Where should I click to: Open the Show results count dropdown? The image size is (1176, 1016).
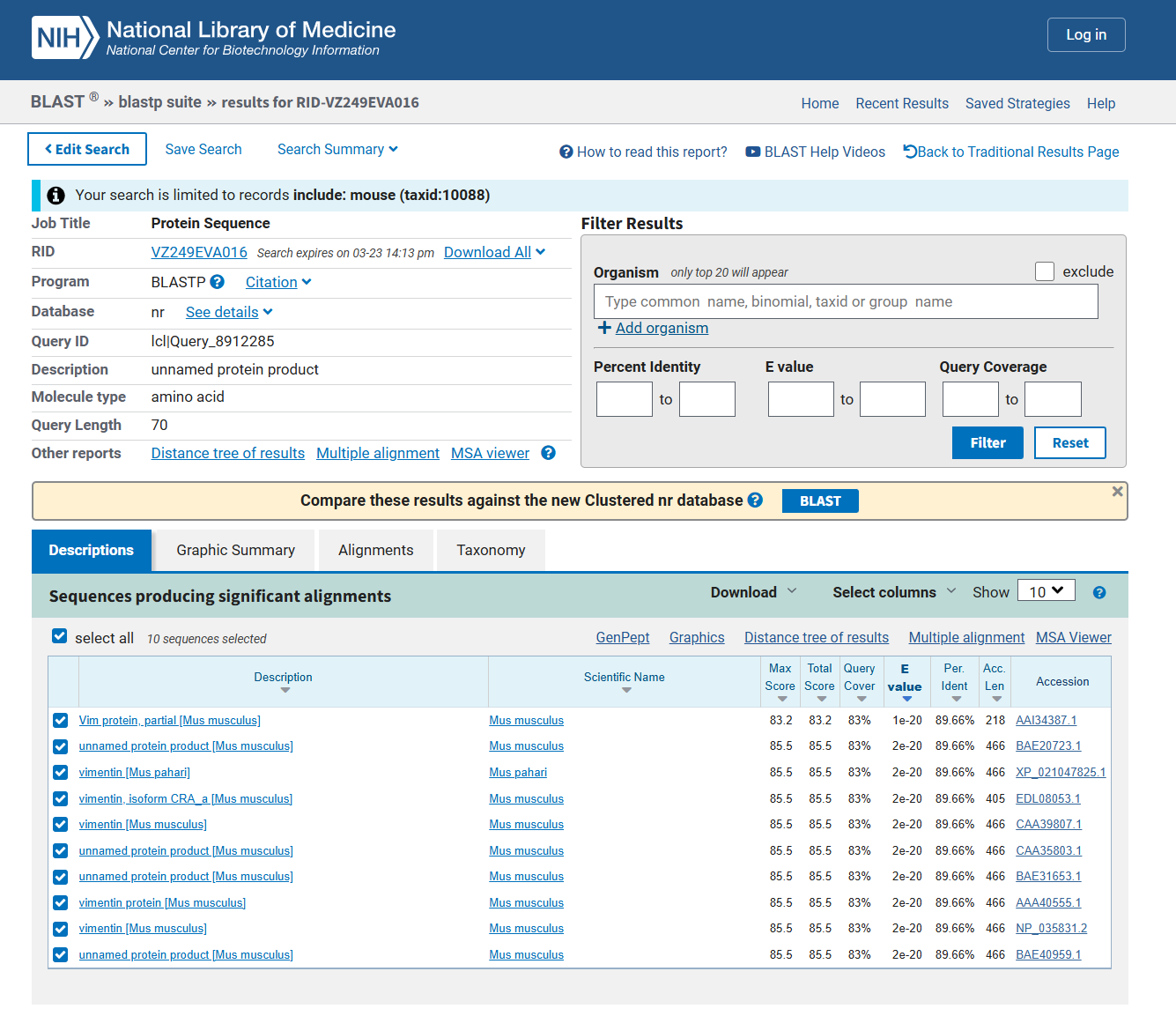tap(1046, 591)
